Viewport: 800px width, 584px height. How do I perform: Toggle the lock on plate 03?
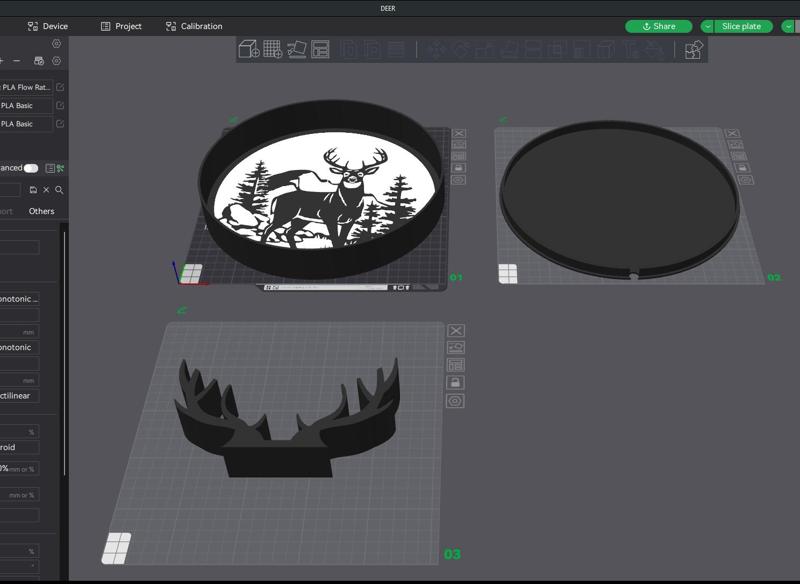[456, 383]
